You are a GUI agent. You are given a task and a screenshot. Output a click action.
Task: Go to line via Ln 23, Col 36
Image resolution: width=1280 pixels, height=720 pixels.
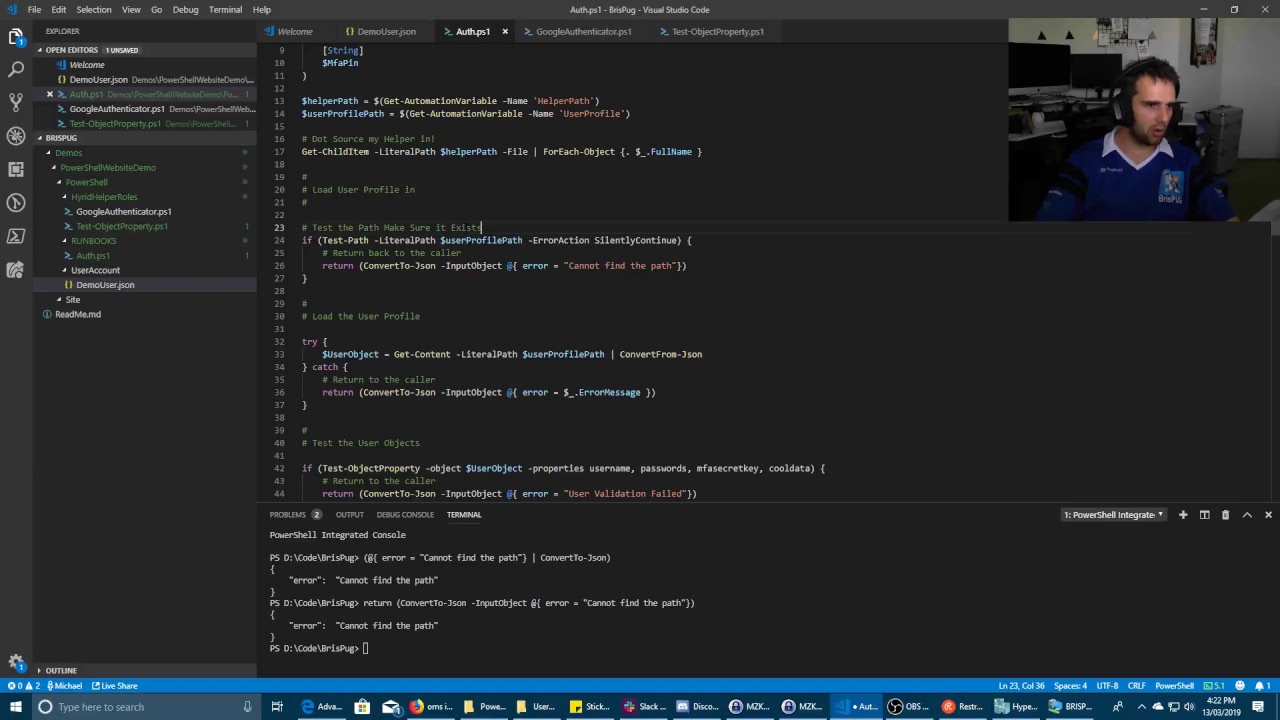(x=1021, y=686)
